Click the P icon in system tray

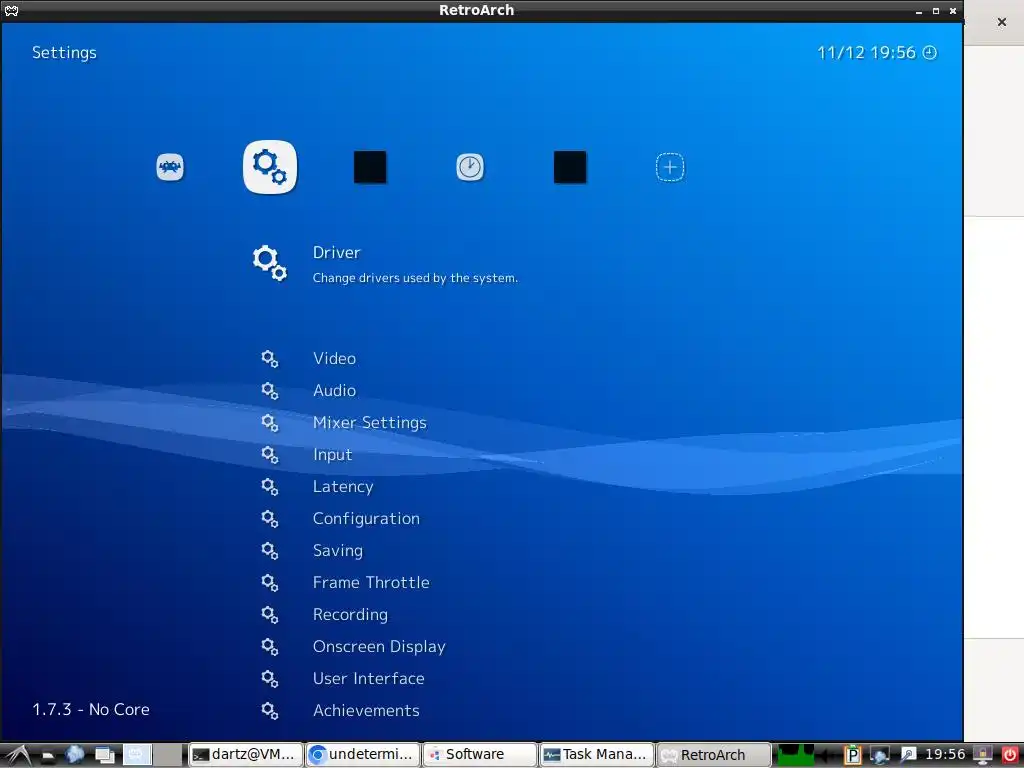(852, 755)
